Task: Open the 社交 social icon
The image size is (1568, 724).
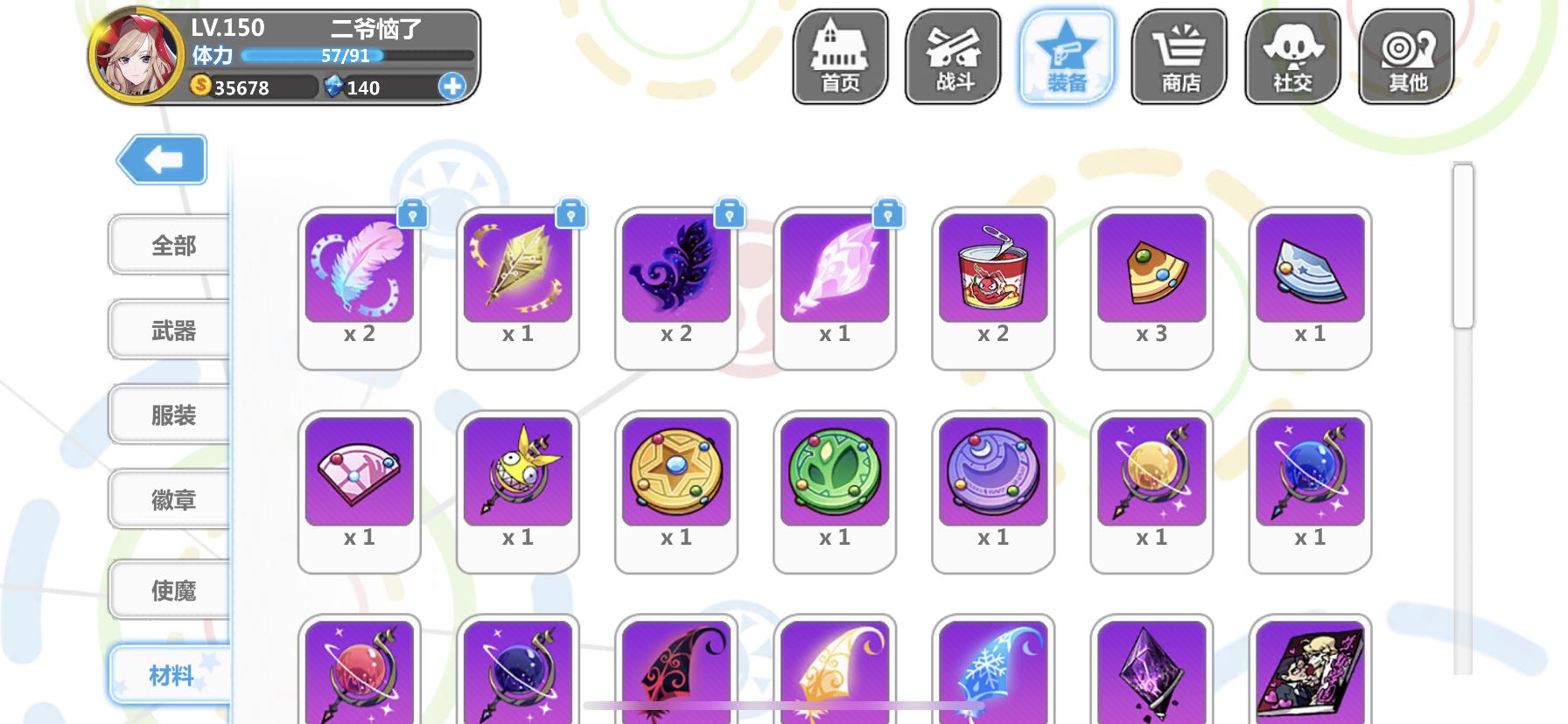Action: (1292, 57)
